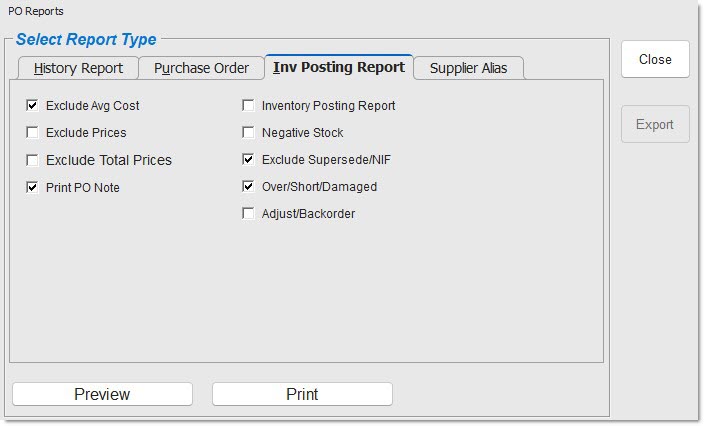The image size is (704, 426).
Task: Uncheck the Exclude Avg Cost checkbox
Action: point(33,105)
